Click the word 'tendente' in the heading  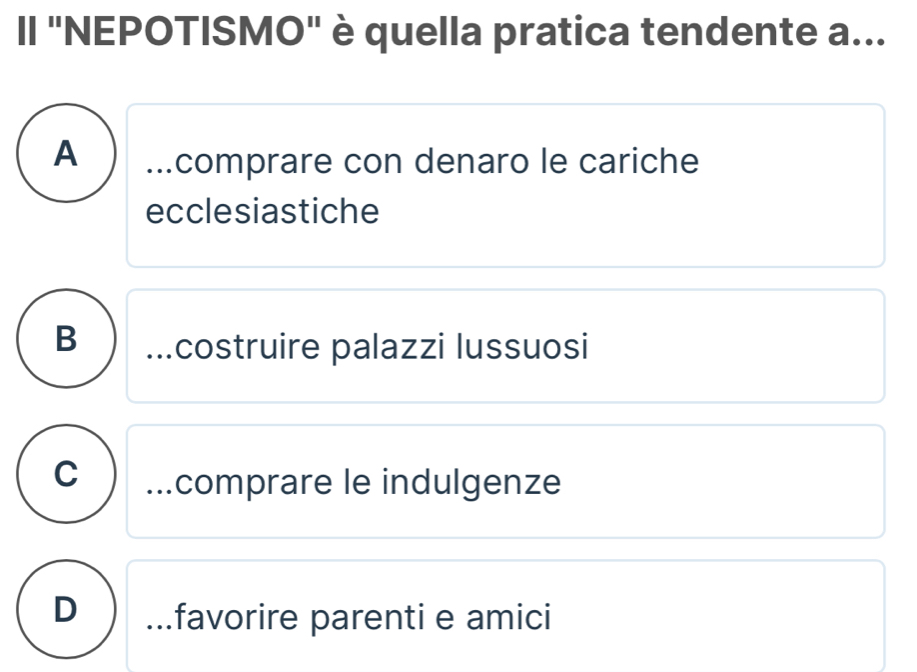(729, 31)
